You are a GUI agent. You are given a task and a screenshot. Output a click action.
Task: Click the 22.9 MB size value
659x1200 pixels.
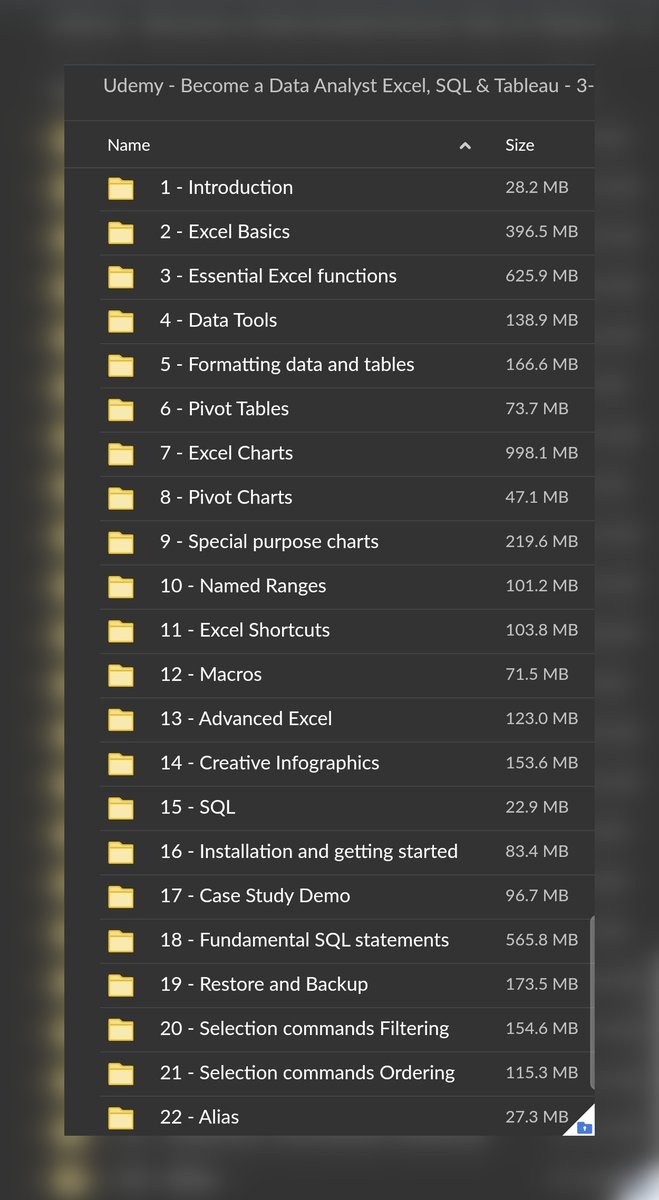[x=537, y=807]
